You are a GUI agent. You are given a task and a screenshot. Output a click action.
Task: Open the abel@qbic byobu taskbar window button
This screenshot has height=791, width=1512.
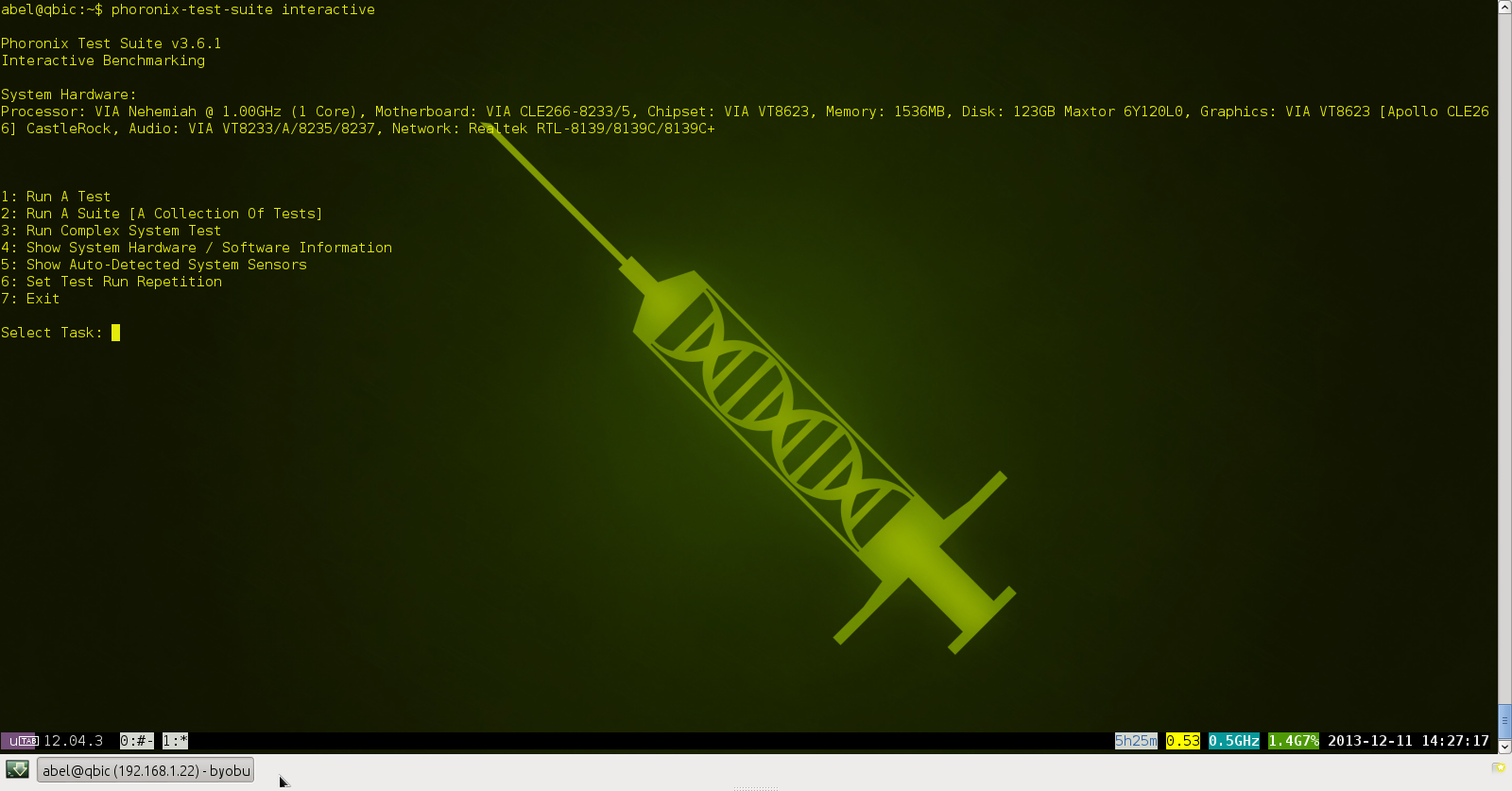click(x=146, y=770)
